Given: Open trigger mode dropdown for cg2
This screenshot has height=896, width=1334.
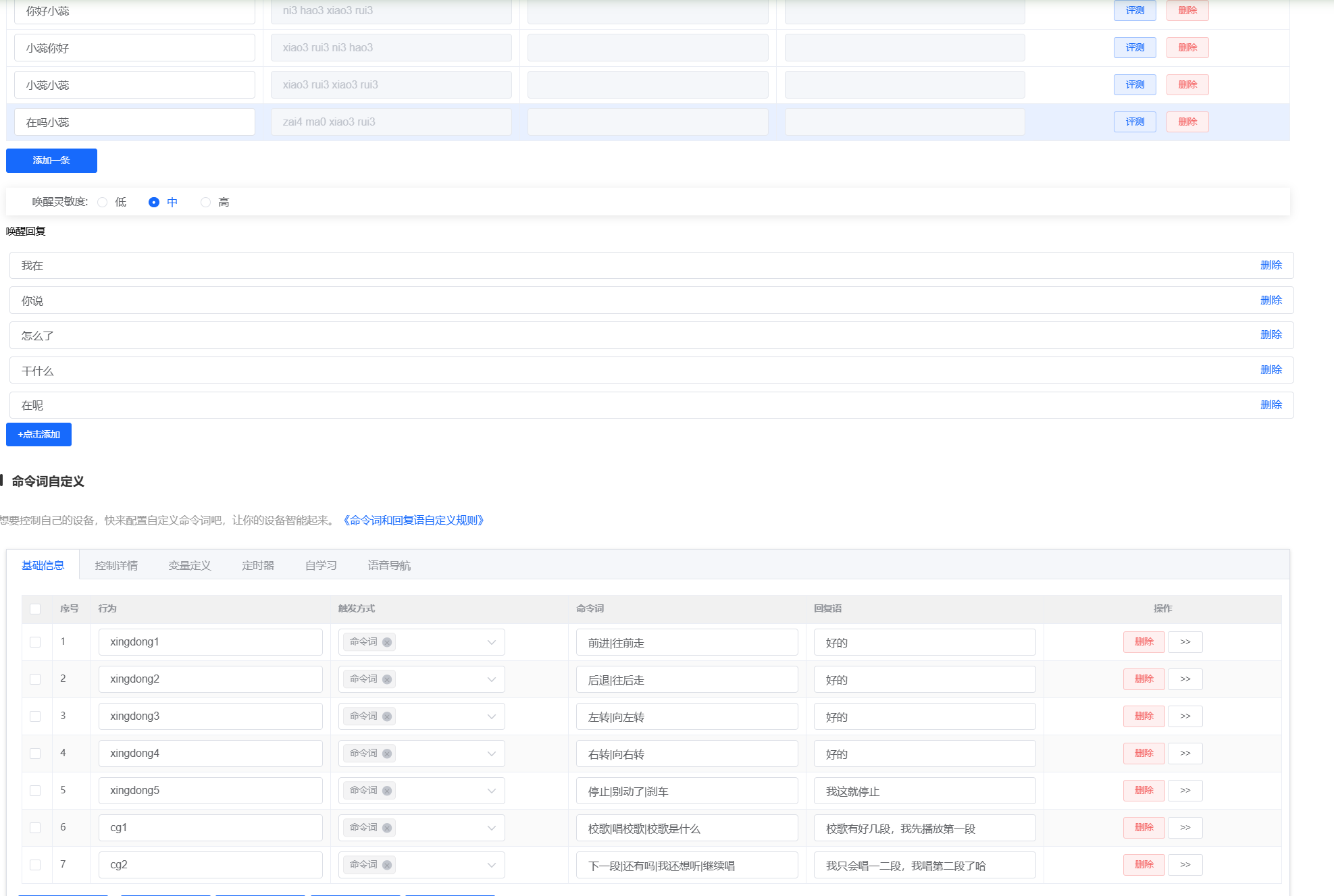Looking at the screenshot, I should coord(421,865).
